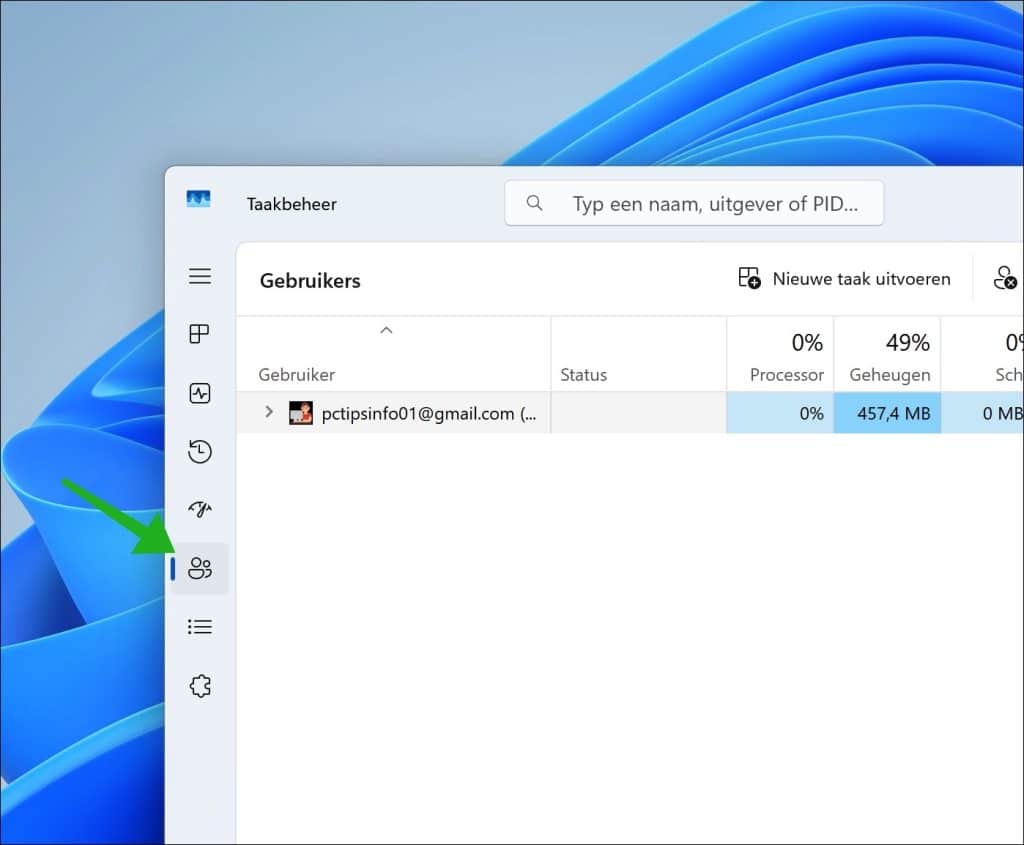1024x845 pixels.
Task: Select the Users sidebar icon
Action: pos(200,569)
